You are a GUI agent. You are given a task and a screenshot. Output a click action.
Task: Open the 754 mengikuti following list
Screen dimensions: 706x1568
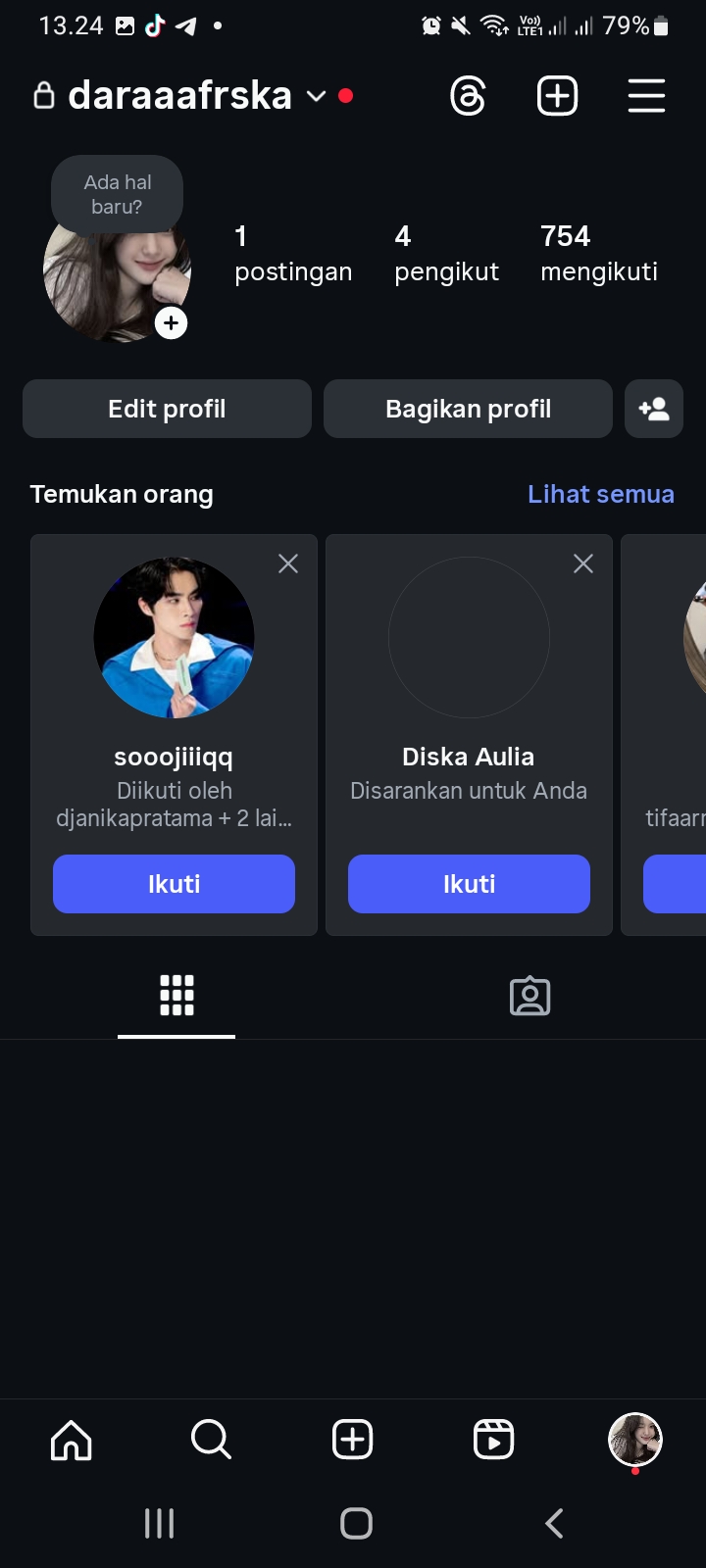pos(598,253)
